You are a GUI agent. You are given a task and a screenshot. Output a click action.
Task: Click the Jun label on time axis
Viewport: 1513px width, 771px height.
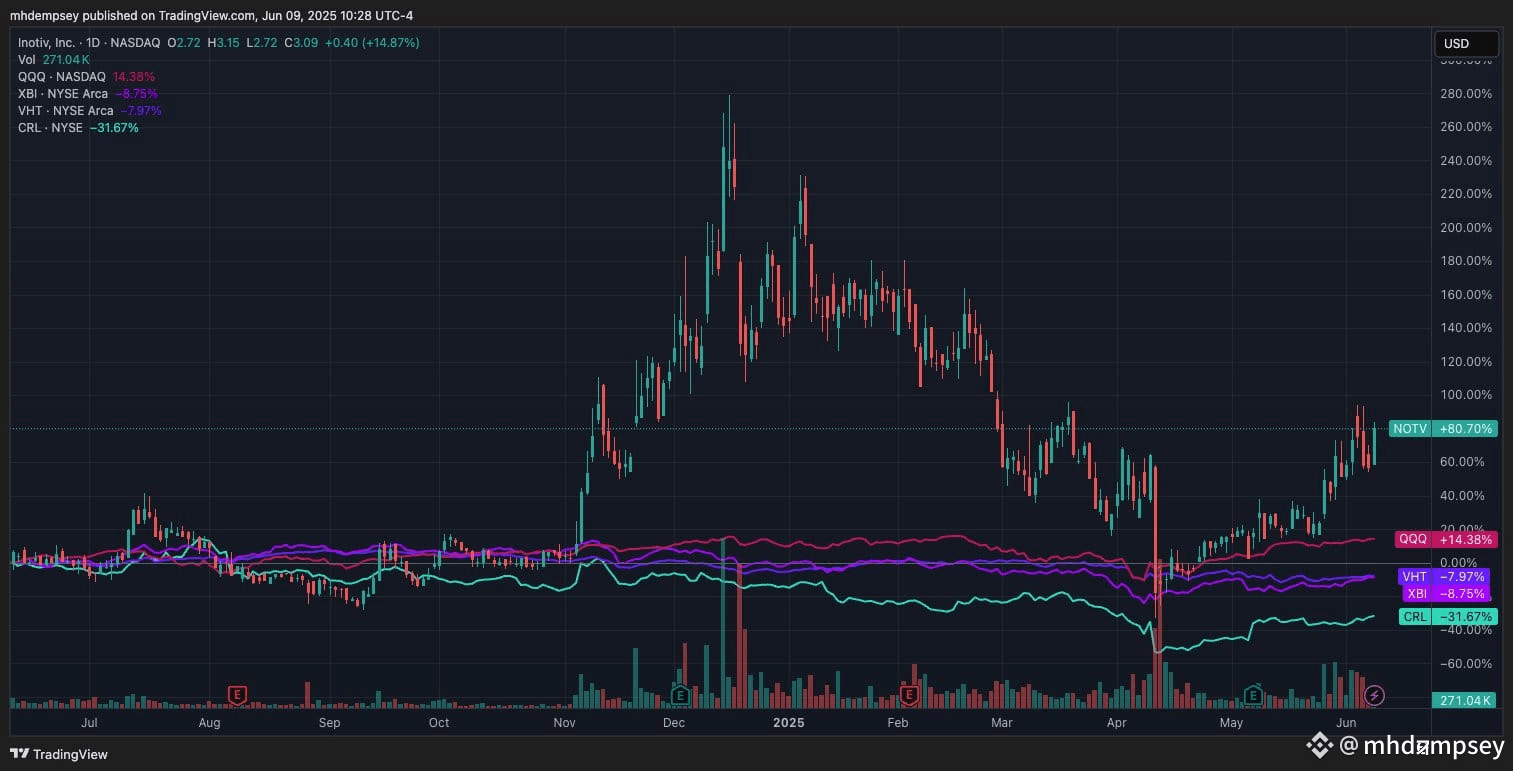click(1346, 722)
